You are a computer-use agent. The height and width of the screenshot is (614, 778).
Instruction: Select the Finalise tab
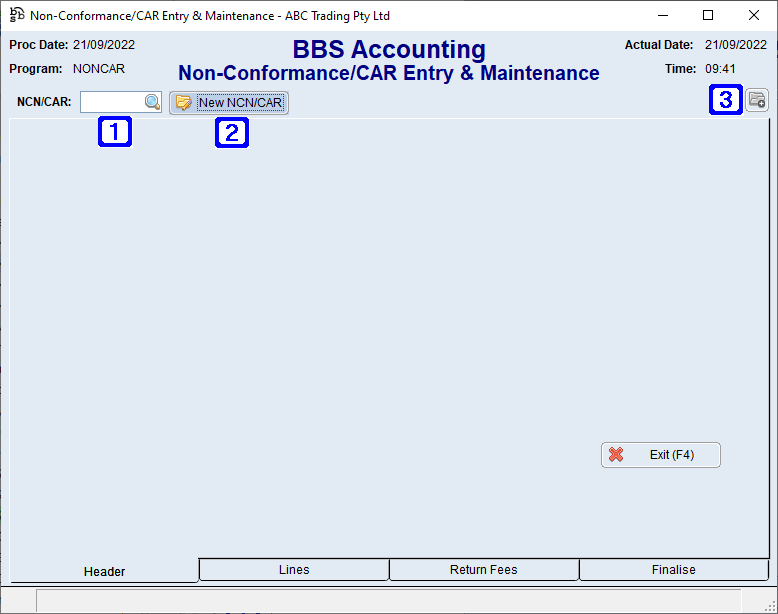point(673,570)
